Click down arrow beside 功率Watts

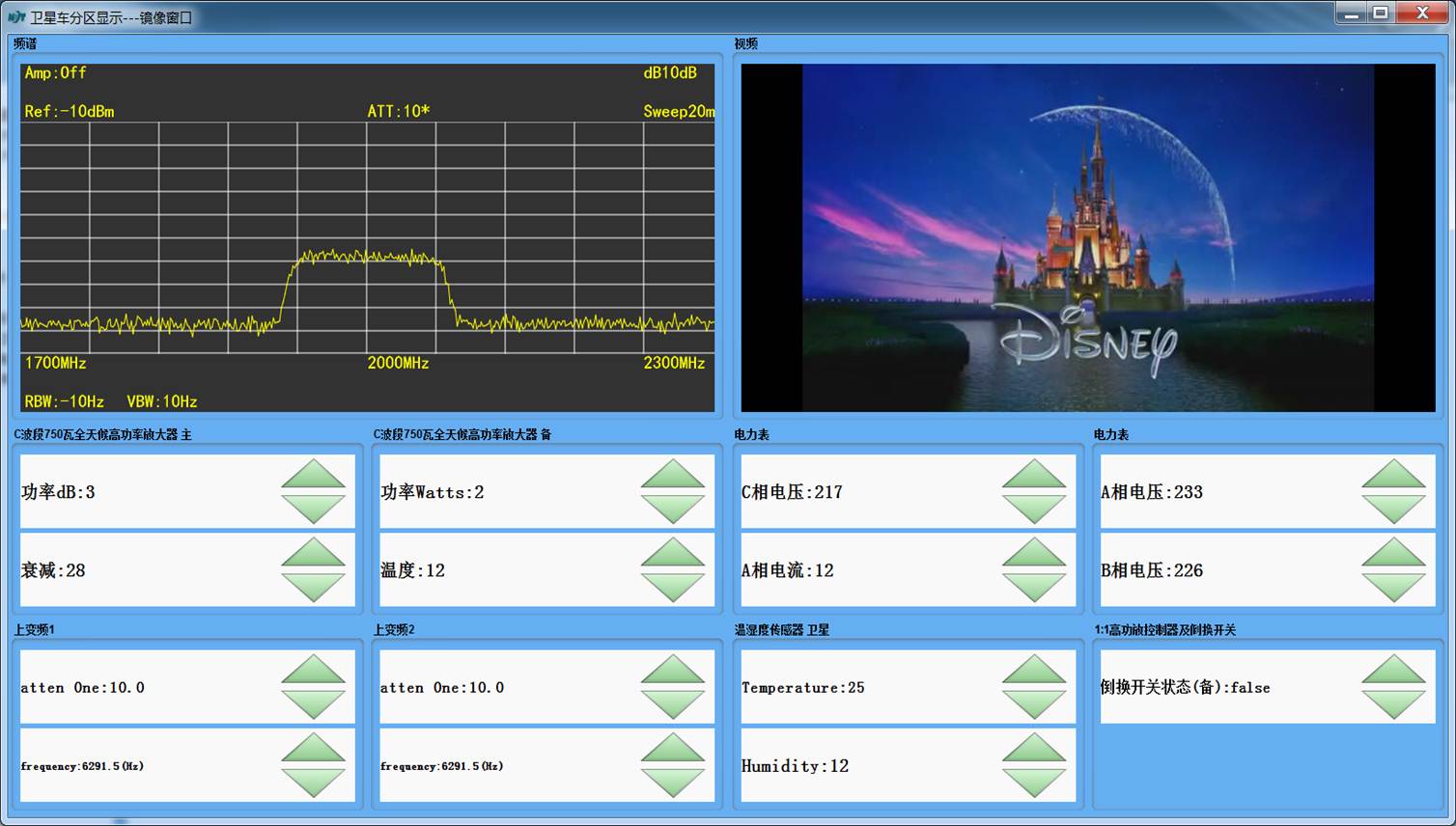point(673,509)
